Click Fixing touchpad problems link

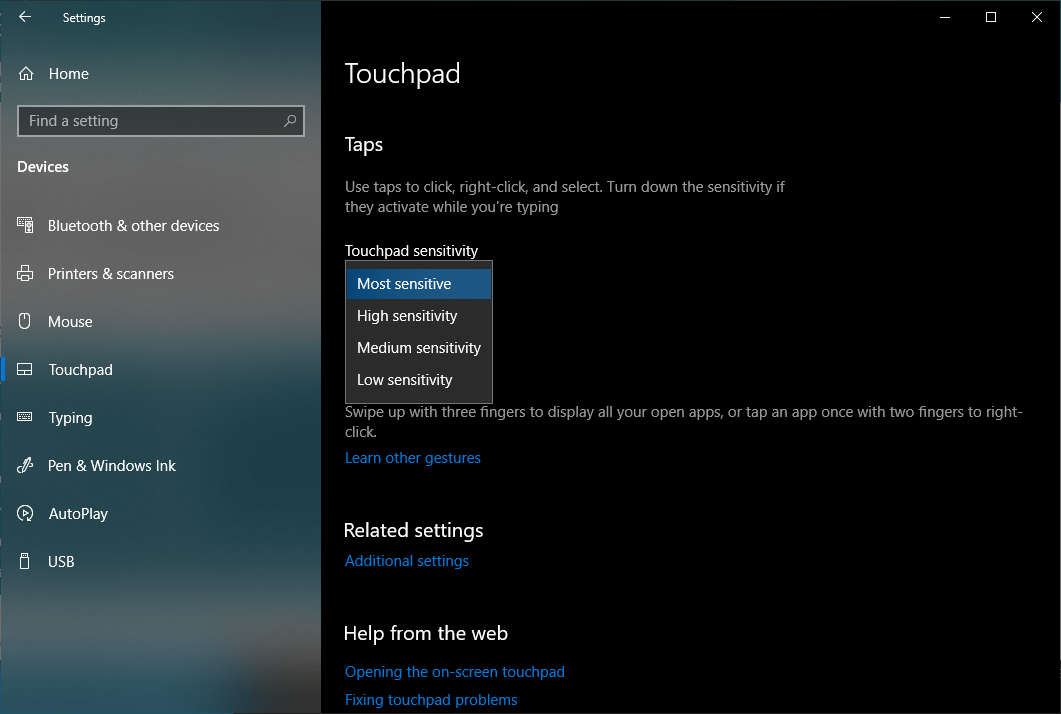click(431, 700)
